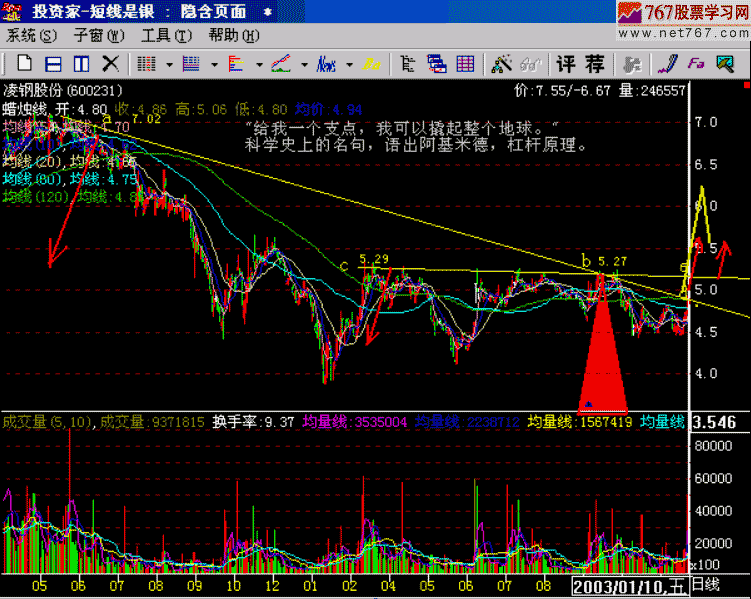Viewport: 751px width, 599px height.
Task: Open the 工具(T) menu
Action: click(166, 36)
